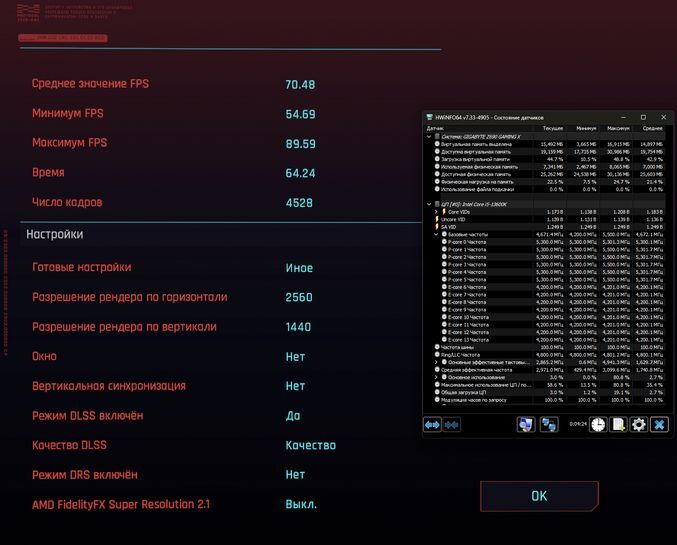Click the collapse columns arrows icon in HWiNFO
This screenshot has width=677, height=545.
(451, 424)
